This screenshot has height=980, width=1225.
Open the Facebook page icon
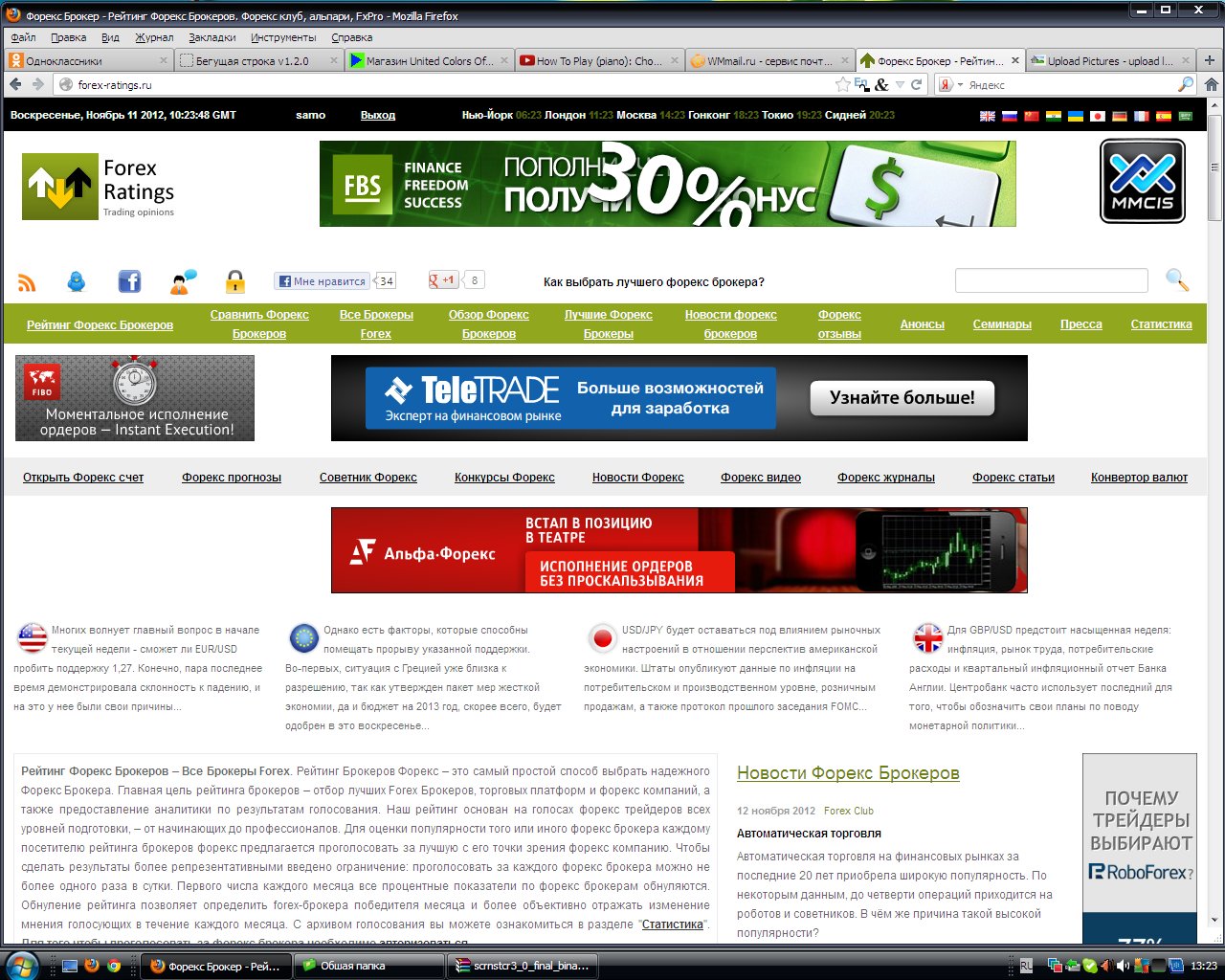coord(129,281)
